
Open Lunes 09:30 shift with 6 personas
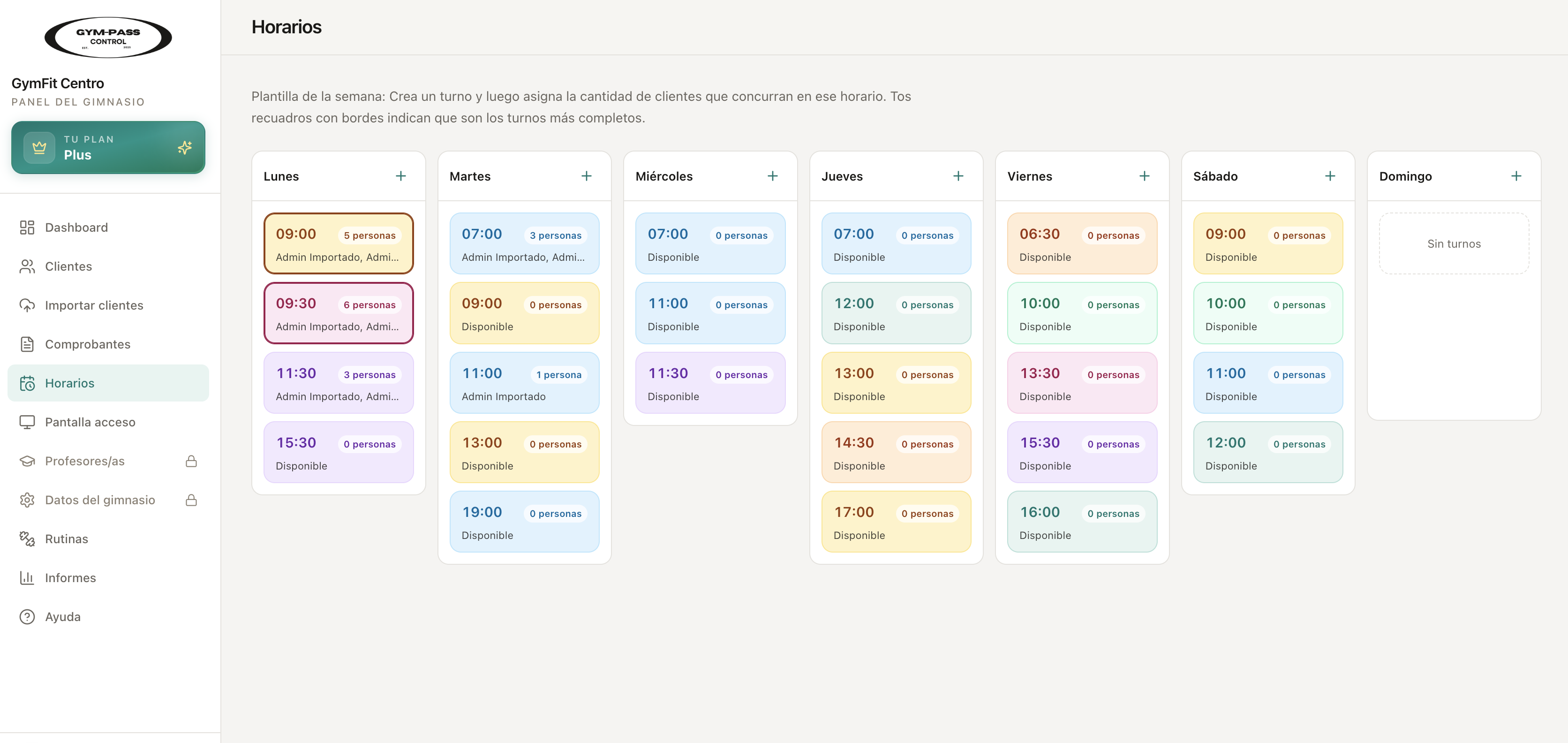[339, 313]
